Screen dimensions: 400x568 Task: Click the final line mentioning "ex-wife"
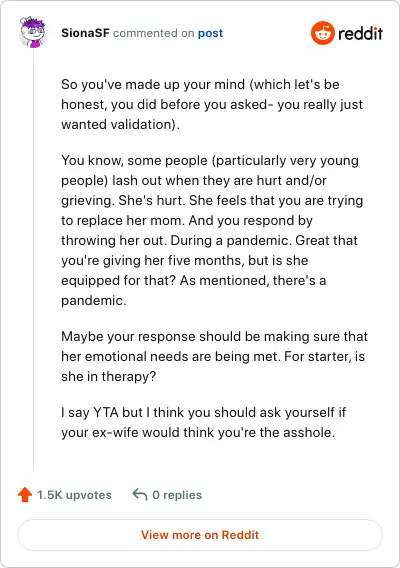pos(198,433)
